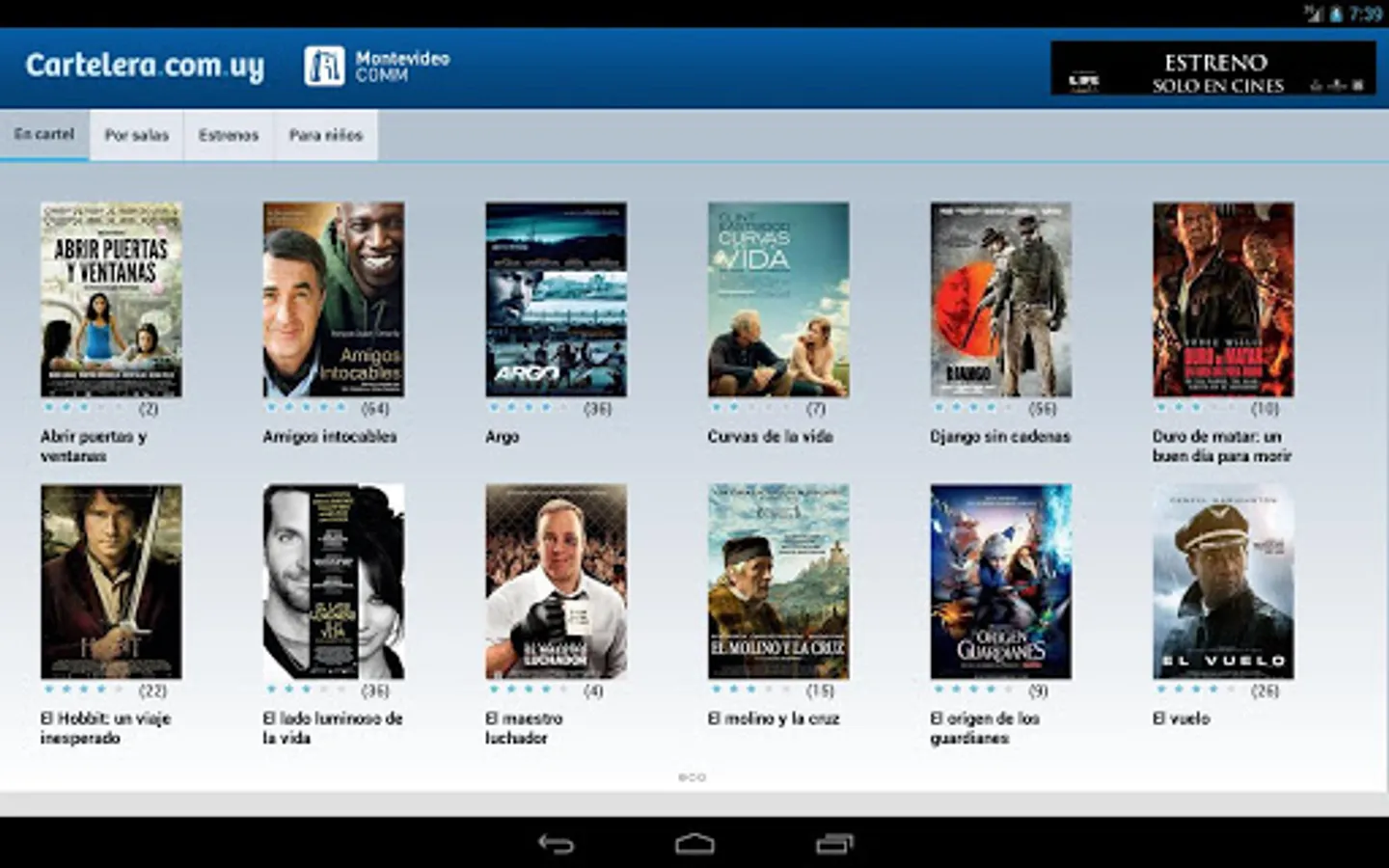
Task: Open the Duro de matar poster
Action: coord(1223,299)
